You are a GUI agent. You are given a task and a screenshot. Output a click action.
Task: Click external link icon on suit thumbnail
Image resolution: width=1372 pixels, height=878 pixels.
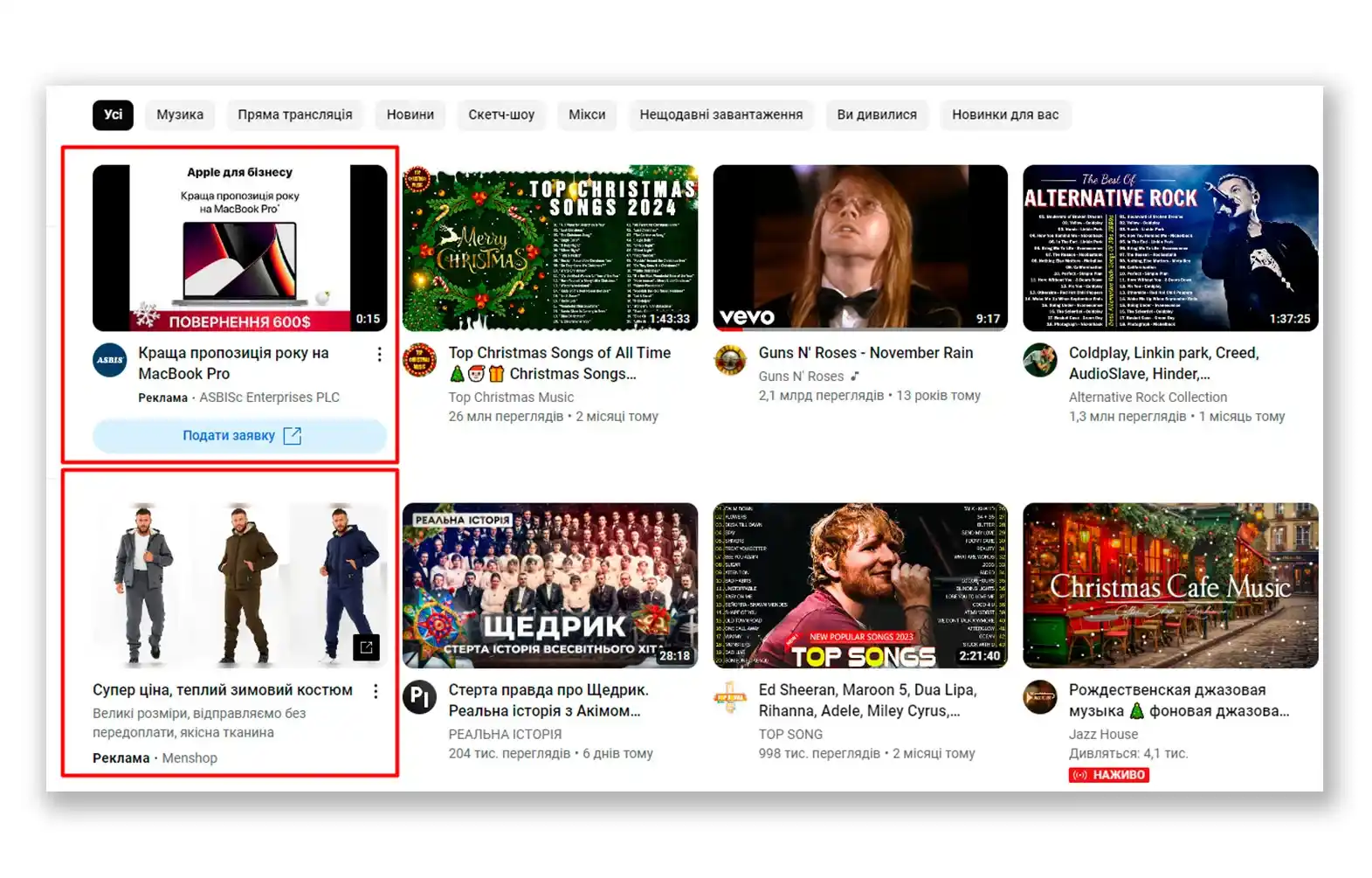pyautogui.click(x=366, y=647)
